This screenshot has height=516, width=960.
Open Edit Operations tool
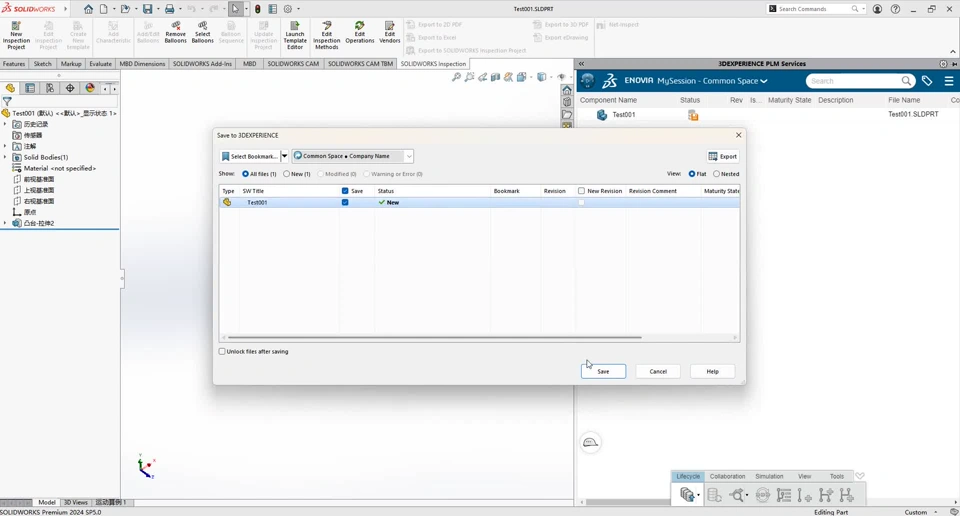tap(359, 32)
